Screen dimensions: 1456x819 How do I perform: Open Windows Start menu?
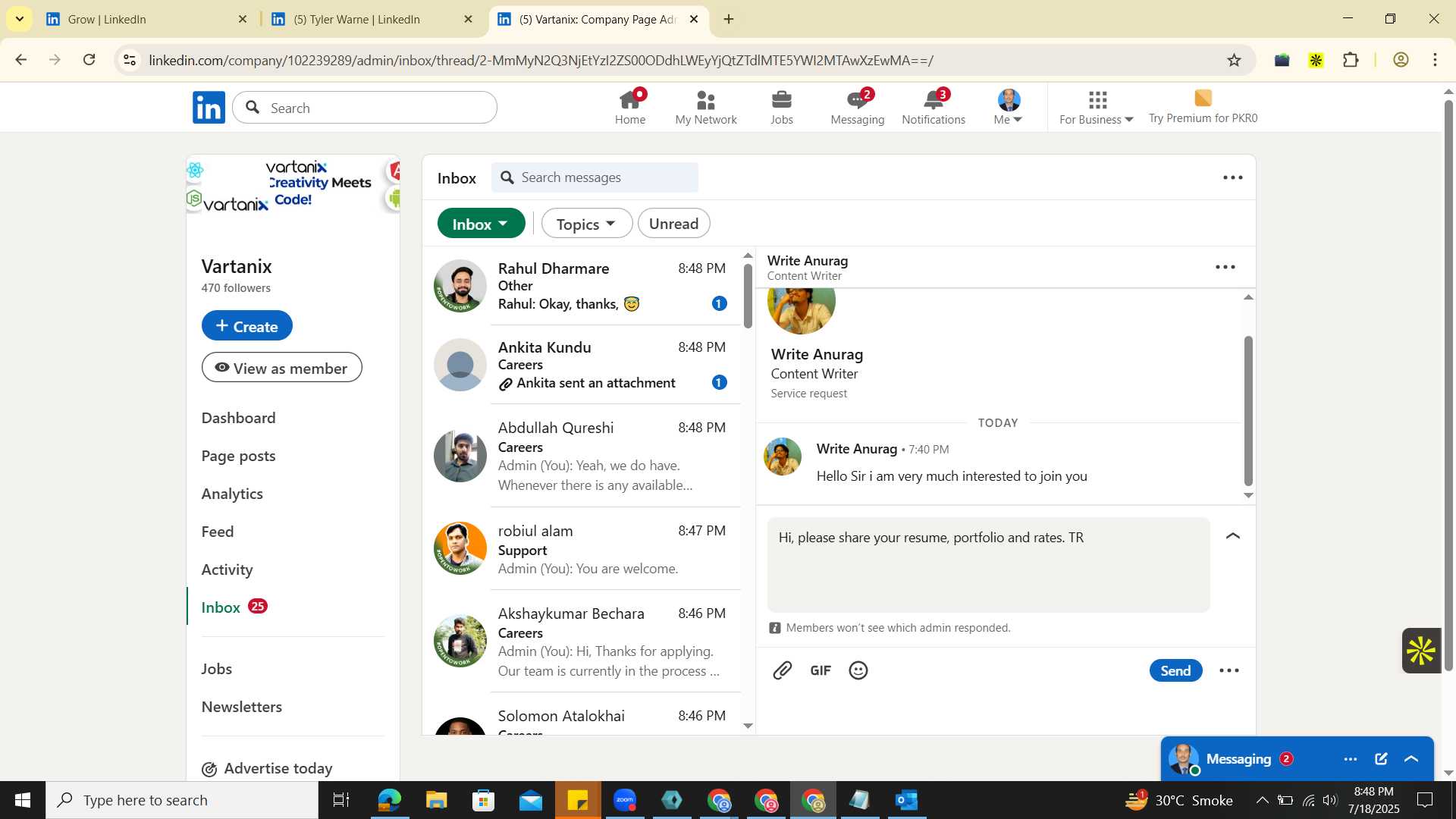23,800
